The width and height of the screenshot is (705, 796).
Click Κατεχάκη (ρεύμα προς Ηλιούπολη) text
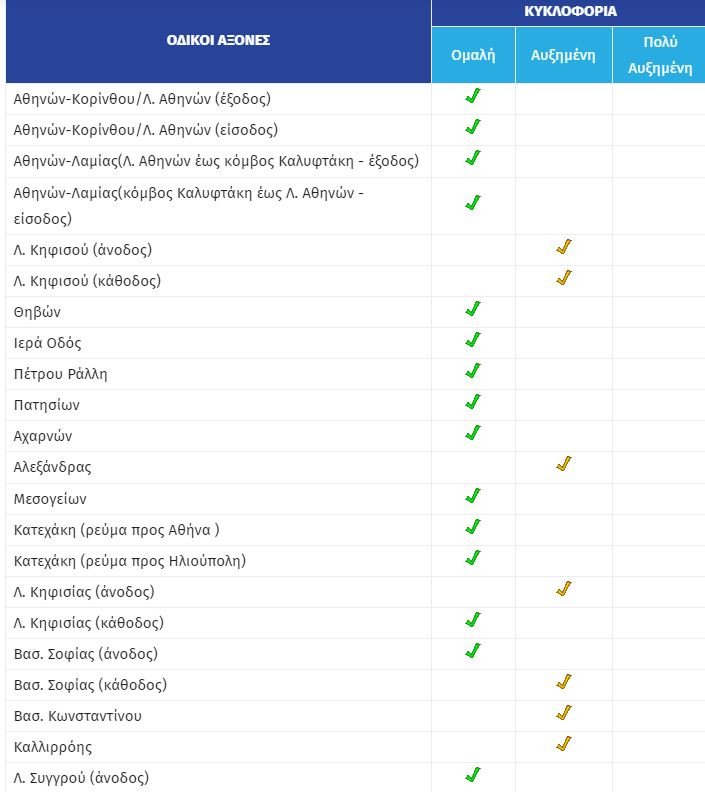click(x=130, y=560)
